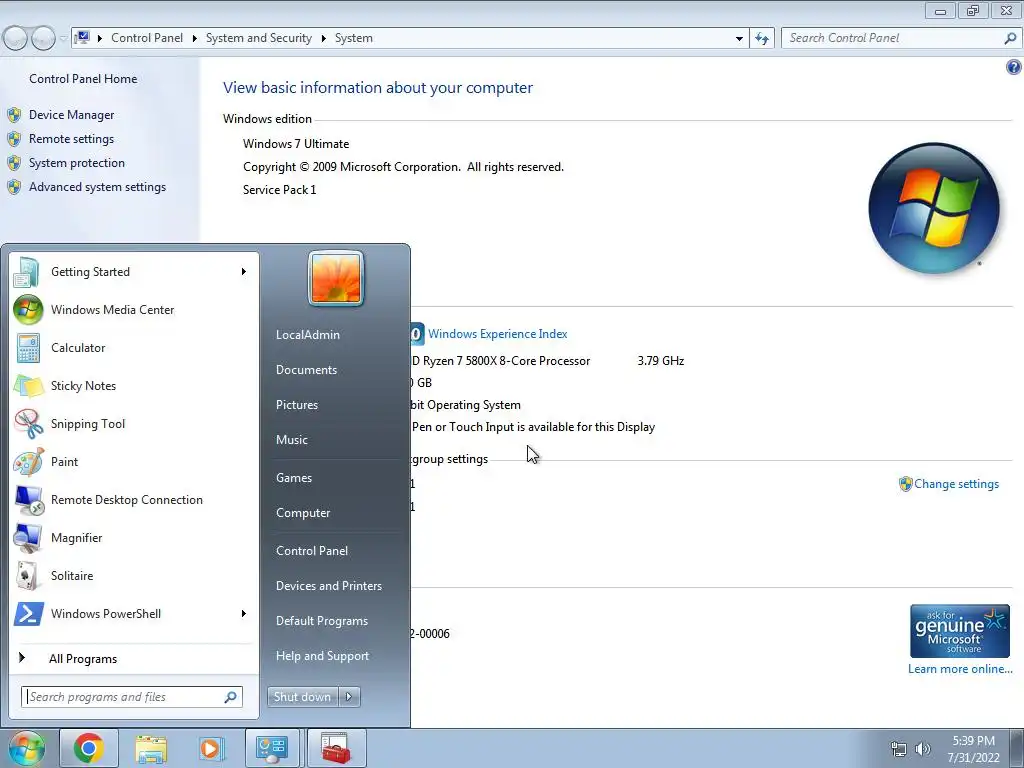Launch the Magnifier icon
Screen dimensions: 1024x768
click(x=28, y=537)
